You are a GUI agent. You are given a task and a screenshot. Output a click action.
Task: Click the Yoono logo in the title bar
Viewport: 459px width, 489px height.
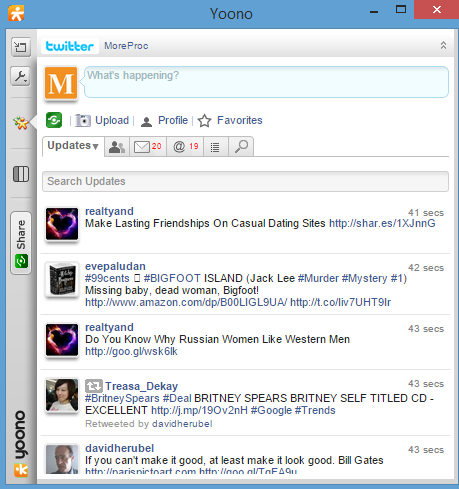(x=16, y=13)
